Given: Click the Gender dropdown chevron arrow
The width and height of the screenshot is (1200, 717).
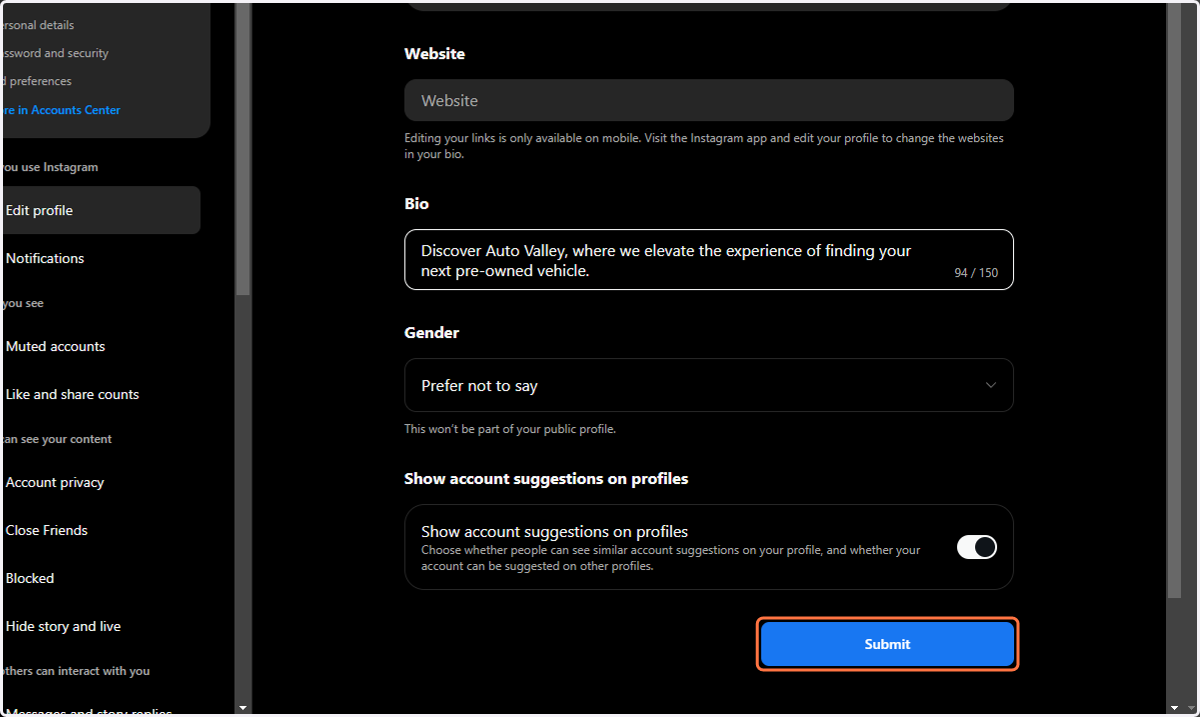Looking at the screenshot, I should tap(991, 385).
